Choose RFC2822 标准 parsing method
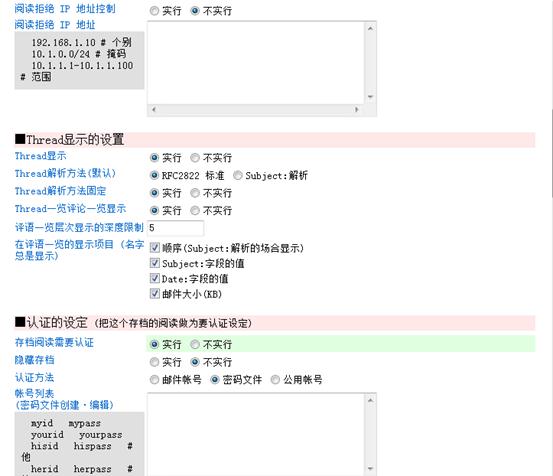Image resolution: width=553 pixels, height=476 pixels. 154,175
